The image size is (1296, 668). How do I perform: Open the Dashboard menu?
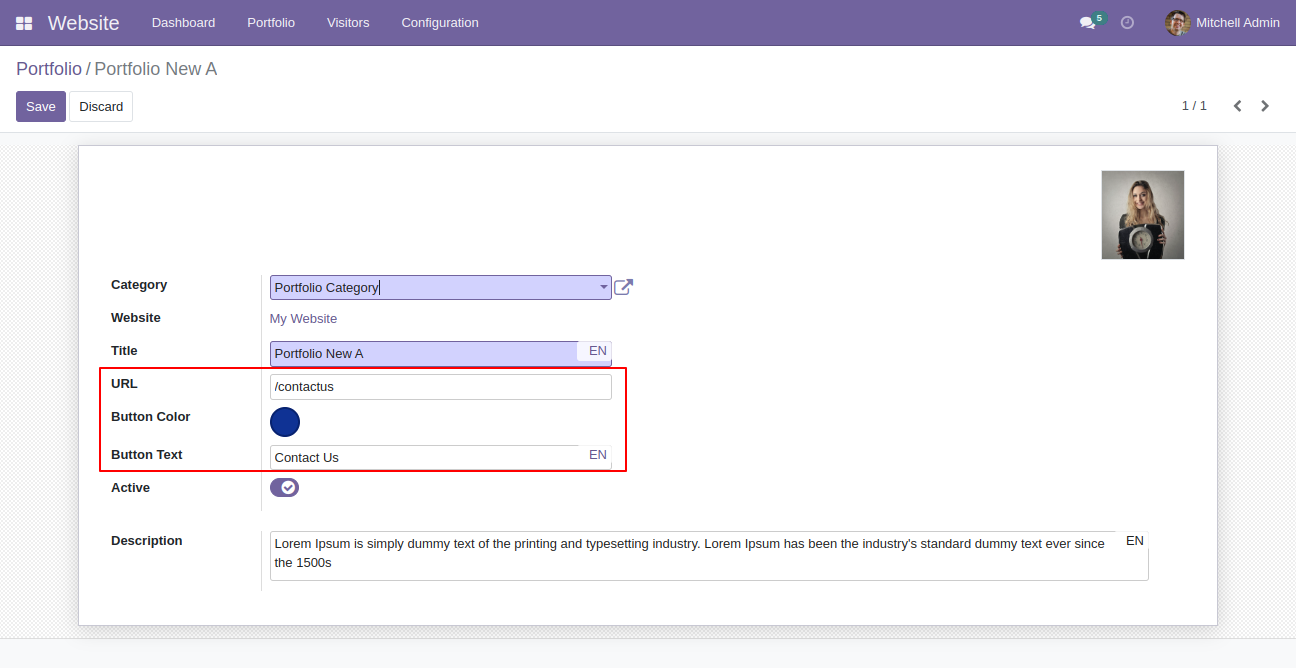pos(183,23)
